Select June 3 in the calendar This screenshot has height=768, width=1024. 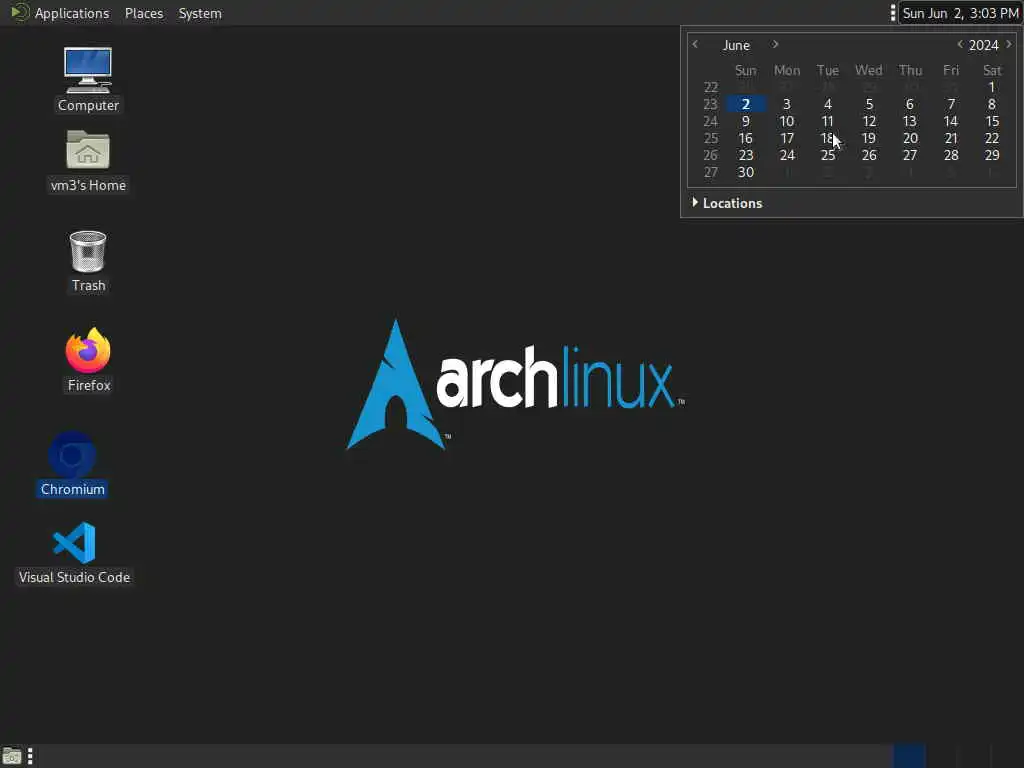[x=787, y=104]
